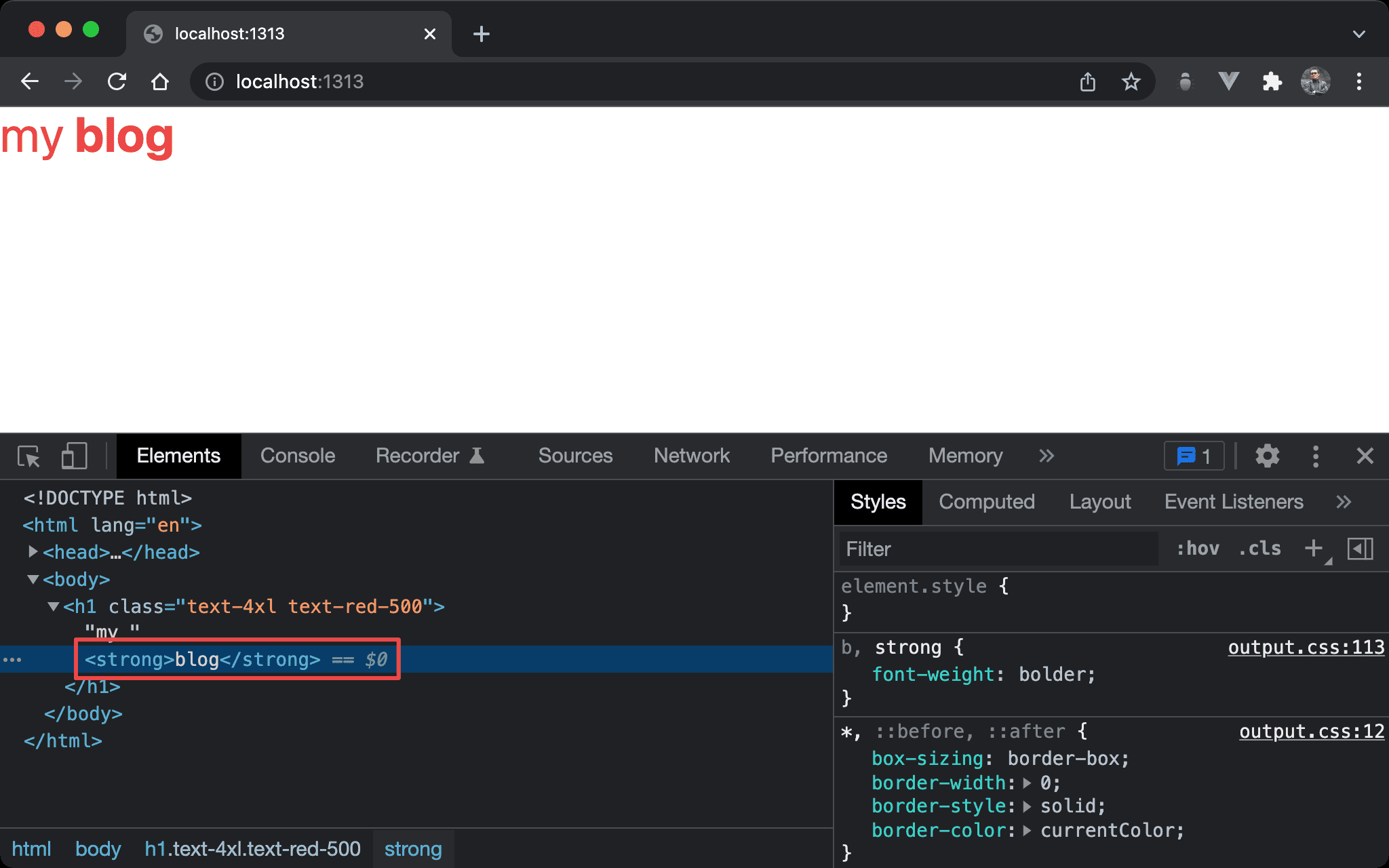
Task: Select h1.text-4xl.text-red-500 in breadcrumb
Action: point(252,849)
